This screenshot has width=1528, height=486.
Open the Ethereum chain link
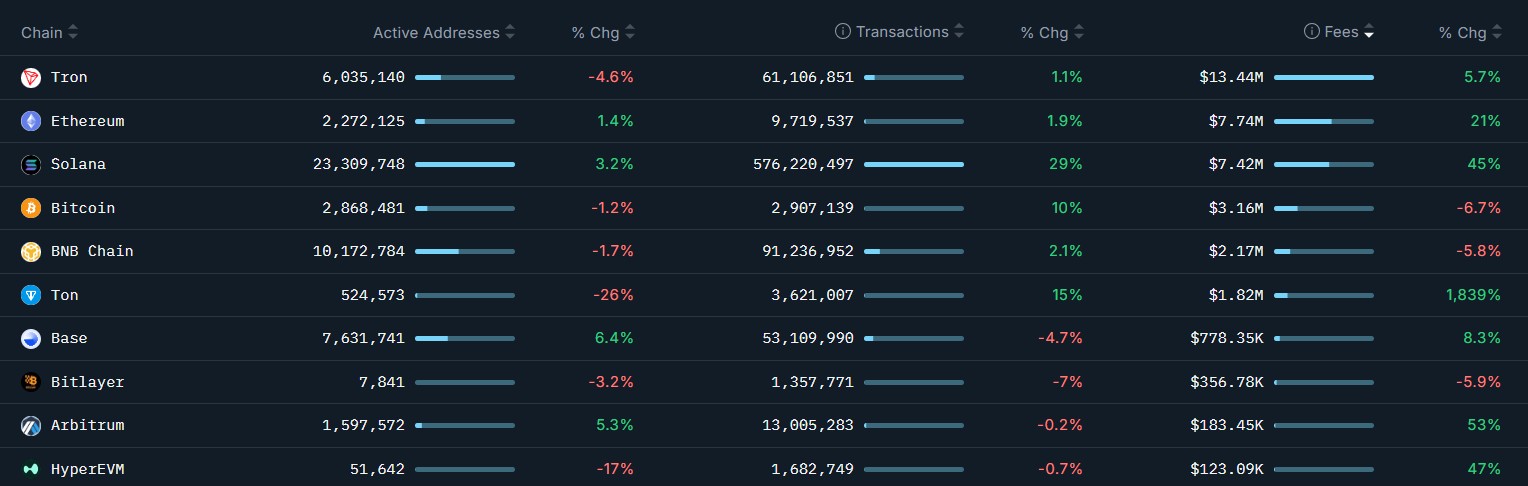coord(87,121)
